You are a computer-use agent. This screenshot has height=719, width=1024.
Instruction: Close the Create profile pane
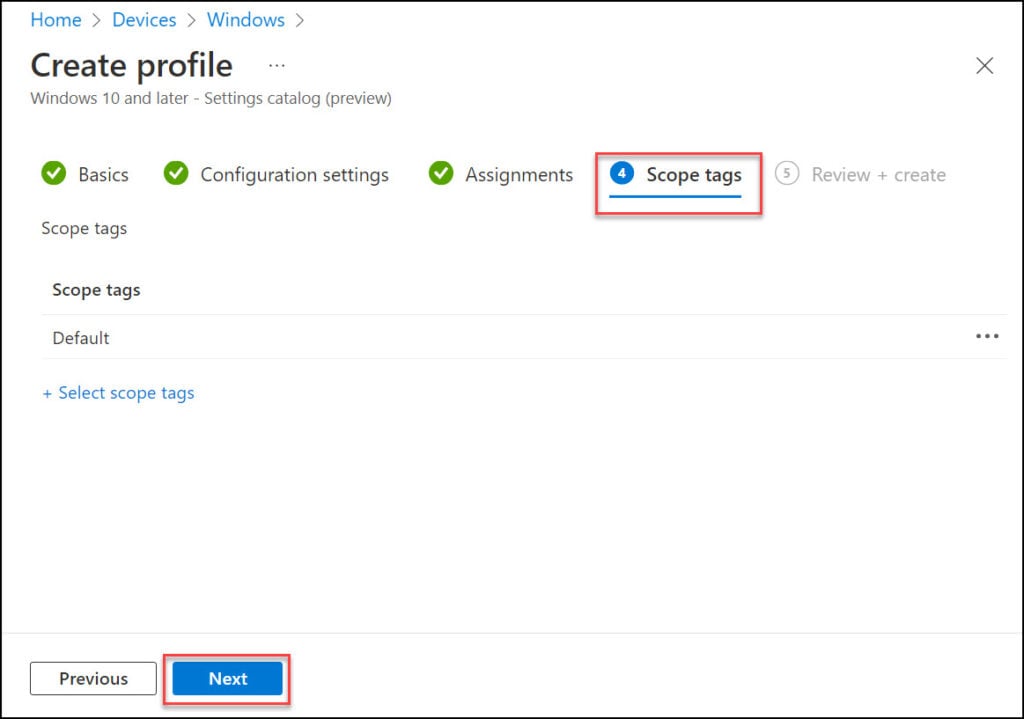click(x=984, y=65)
